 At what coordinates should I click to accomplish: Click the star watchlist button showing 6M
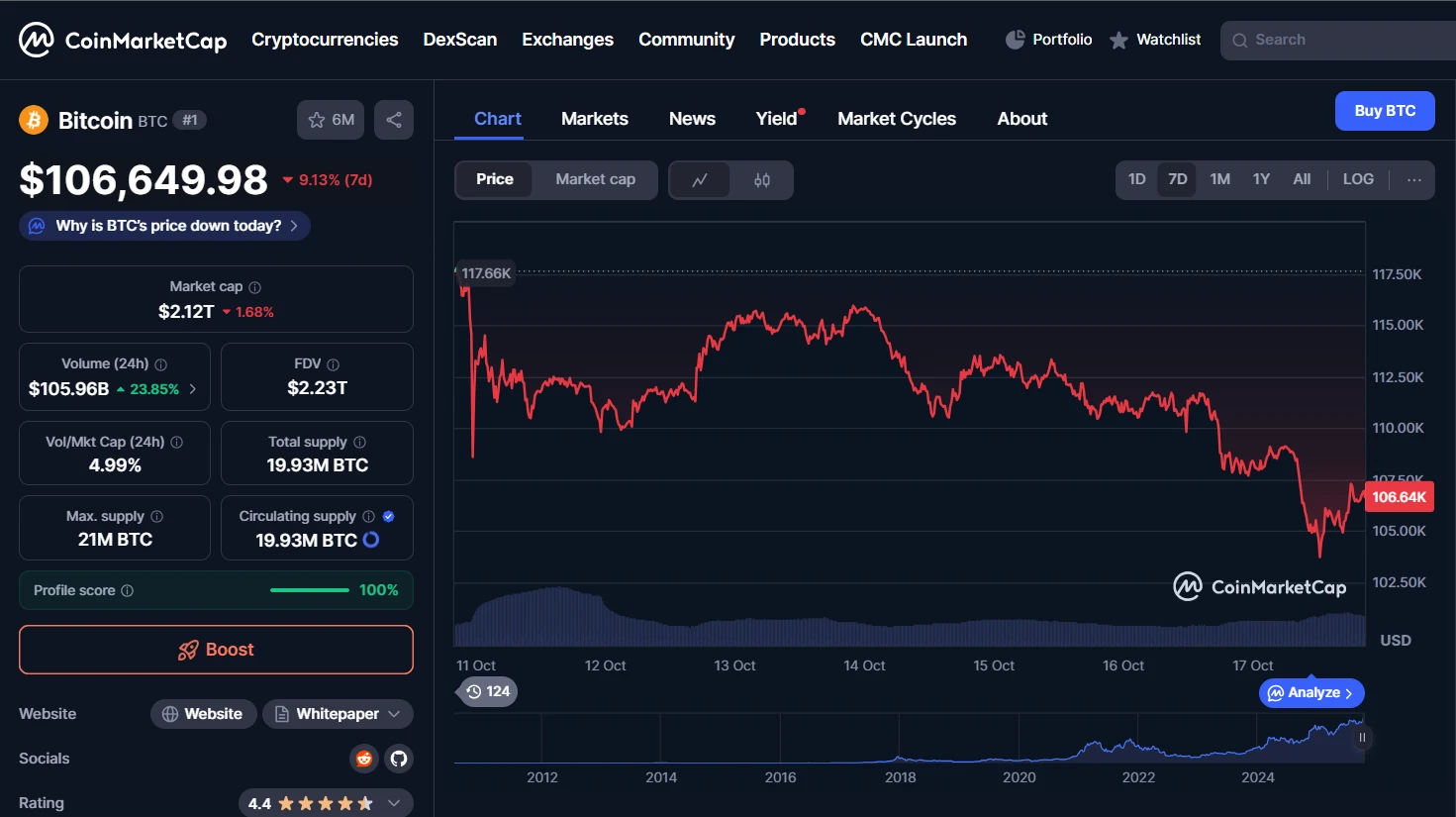(x=331, y=120)
